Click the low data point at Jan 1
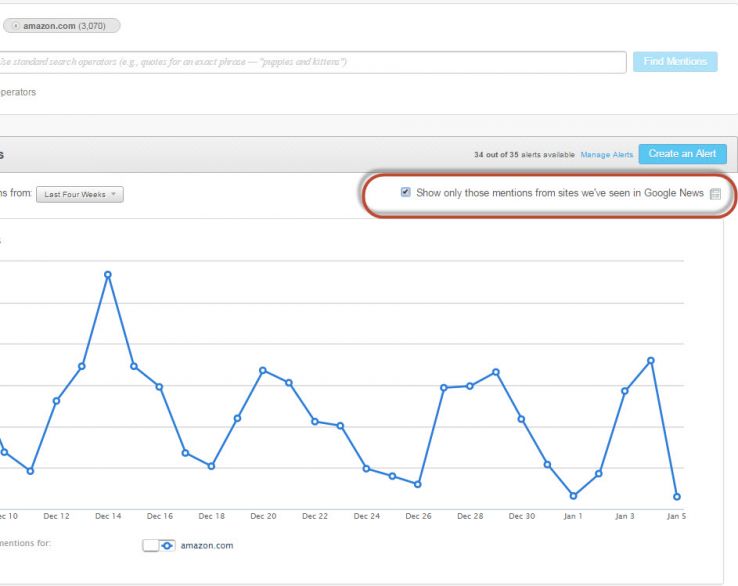738x586 pixels. click(x=573, y=496)
